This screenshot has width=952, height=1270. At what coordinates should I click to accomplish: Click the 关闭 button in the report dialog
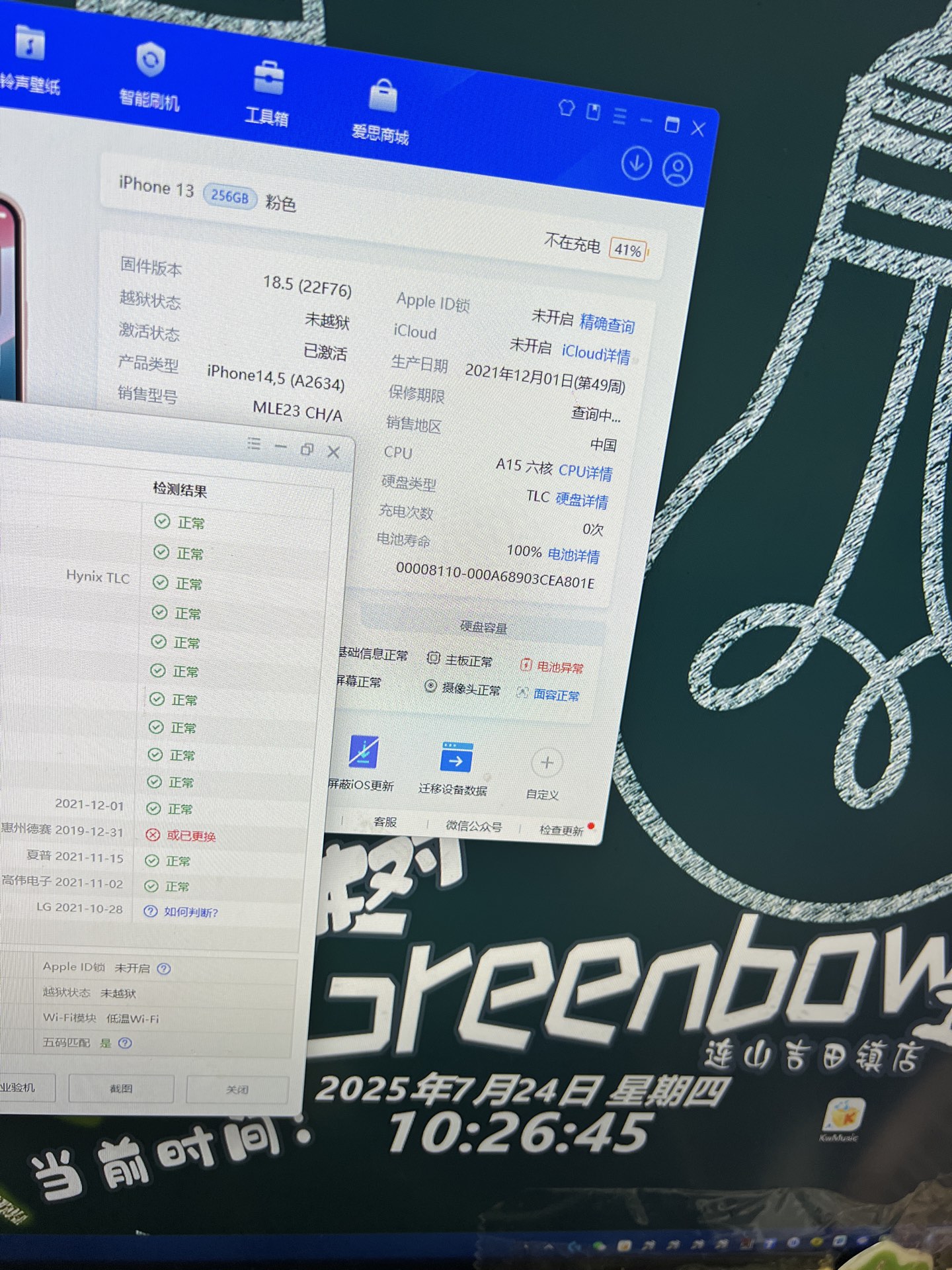237,1089
